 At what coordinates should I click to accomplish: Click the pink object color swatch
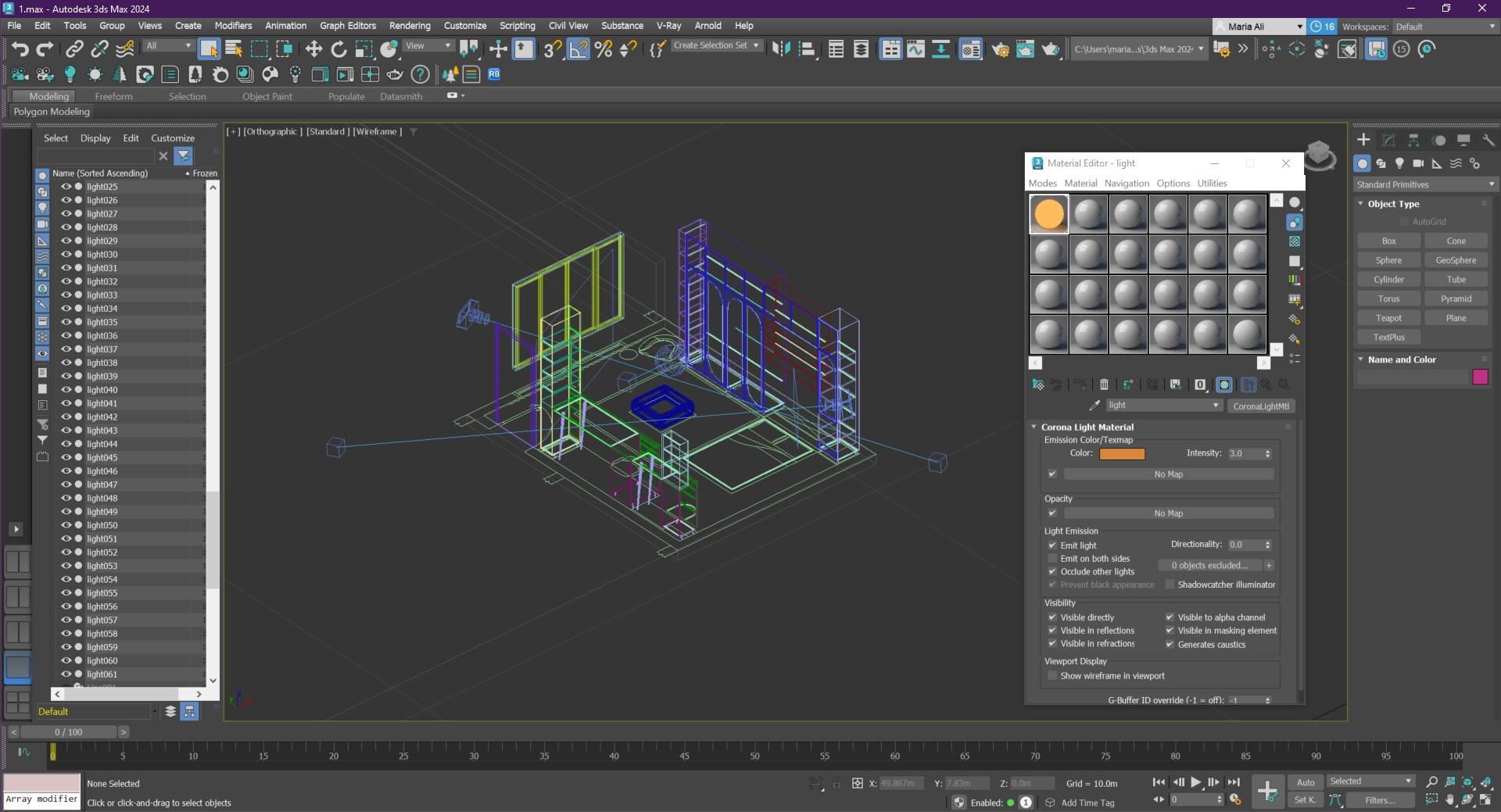point(1480,377)
